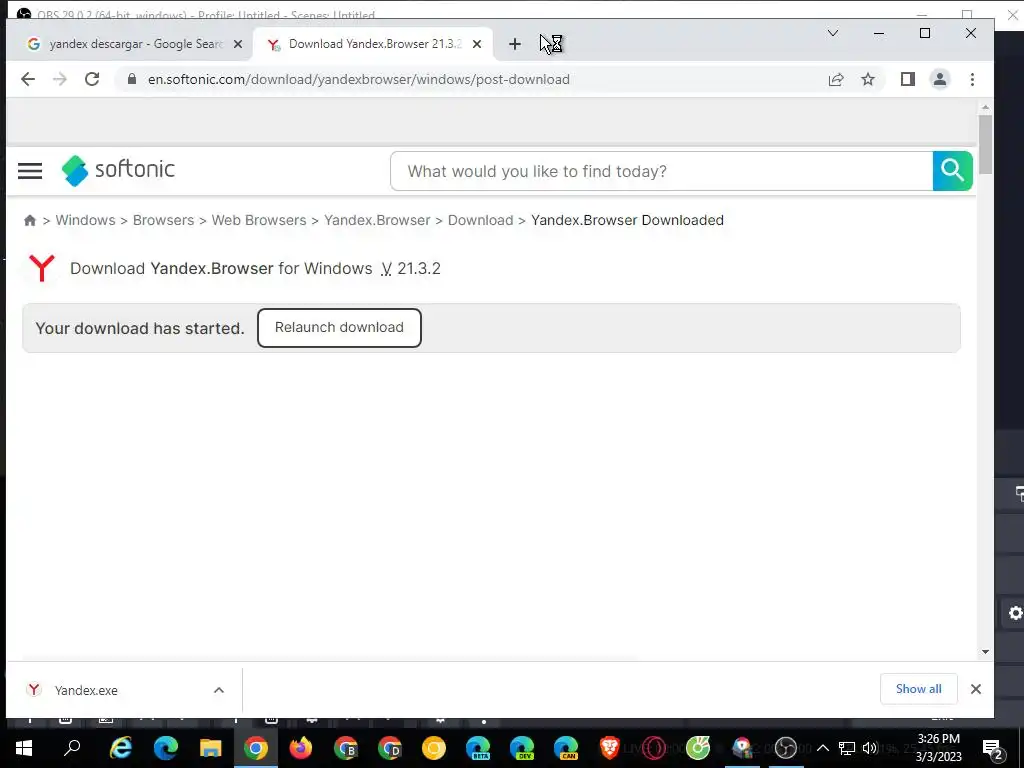The width and height of the screenshot is (1024, 768).
Task: Click the Softonic search magnifier button
Action: tap(952, 171)
